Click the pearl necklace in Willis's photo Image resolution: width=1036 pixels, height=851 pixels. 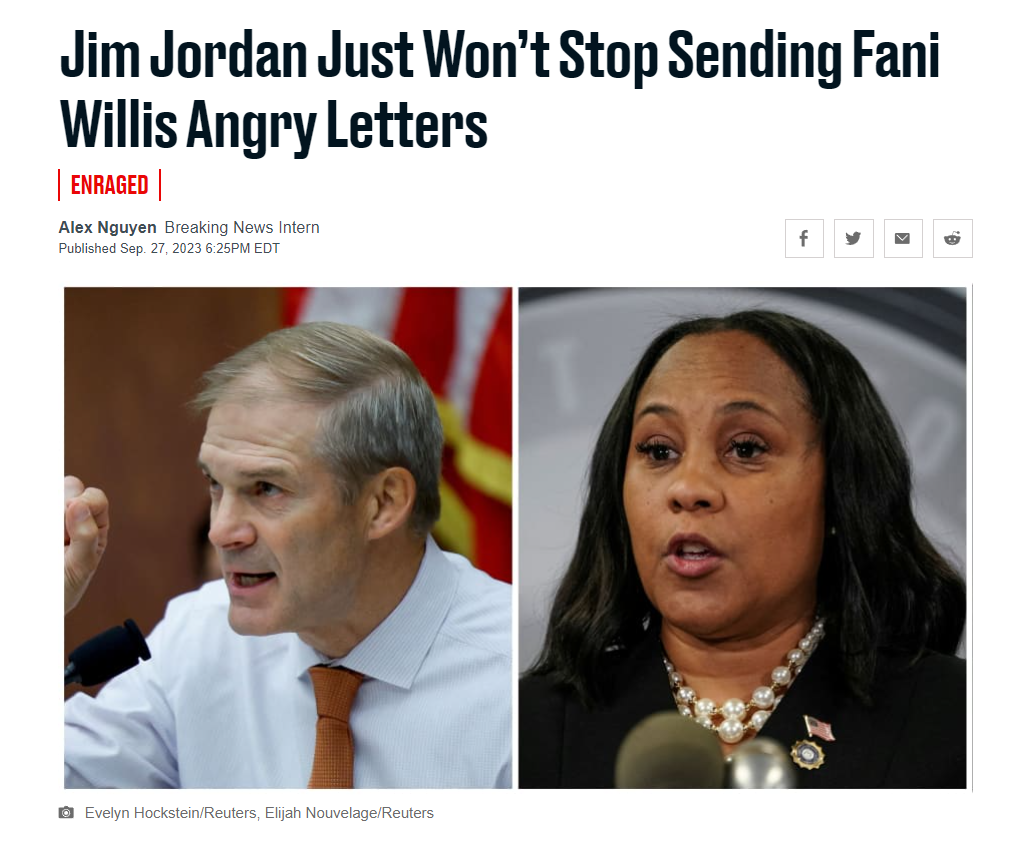[x=741, y=687]
